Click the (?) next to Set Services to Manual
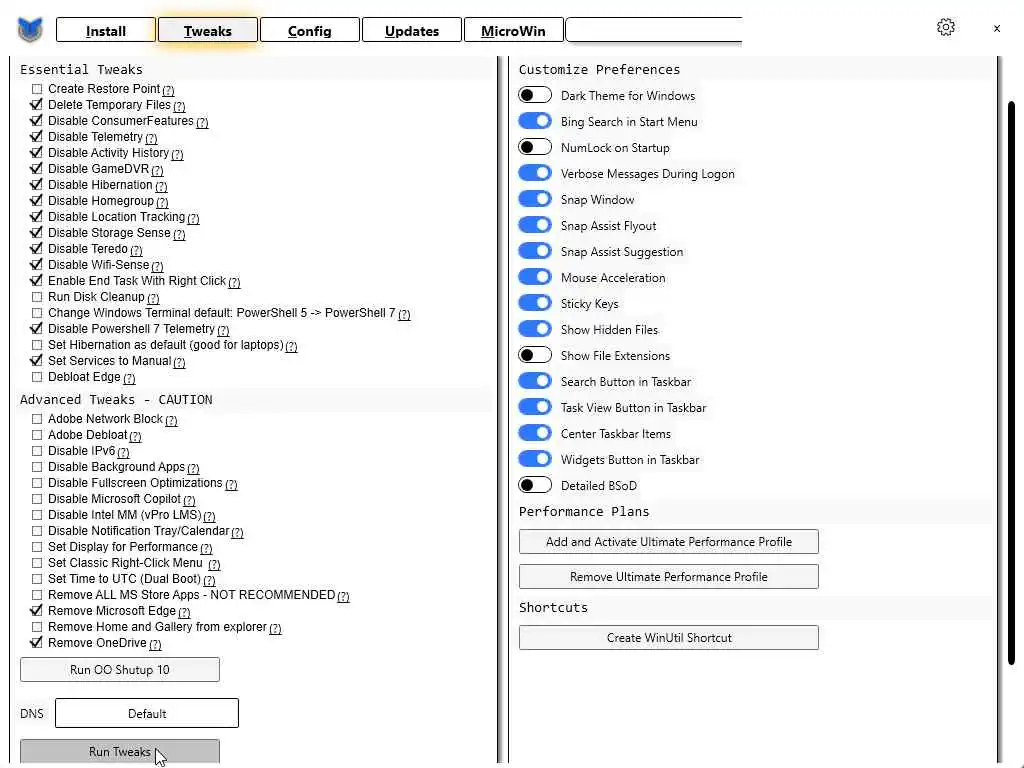This screenshot has width=1024, height=768. coord(180,362)
